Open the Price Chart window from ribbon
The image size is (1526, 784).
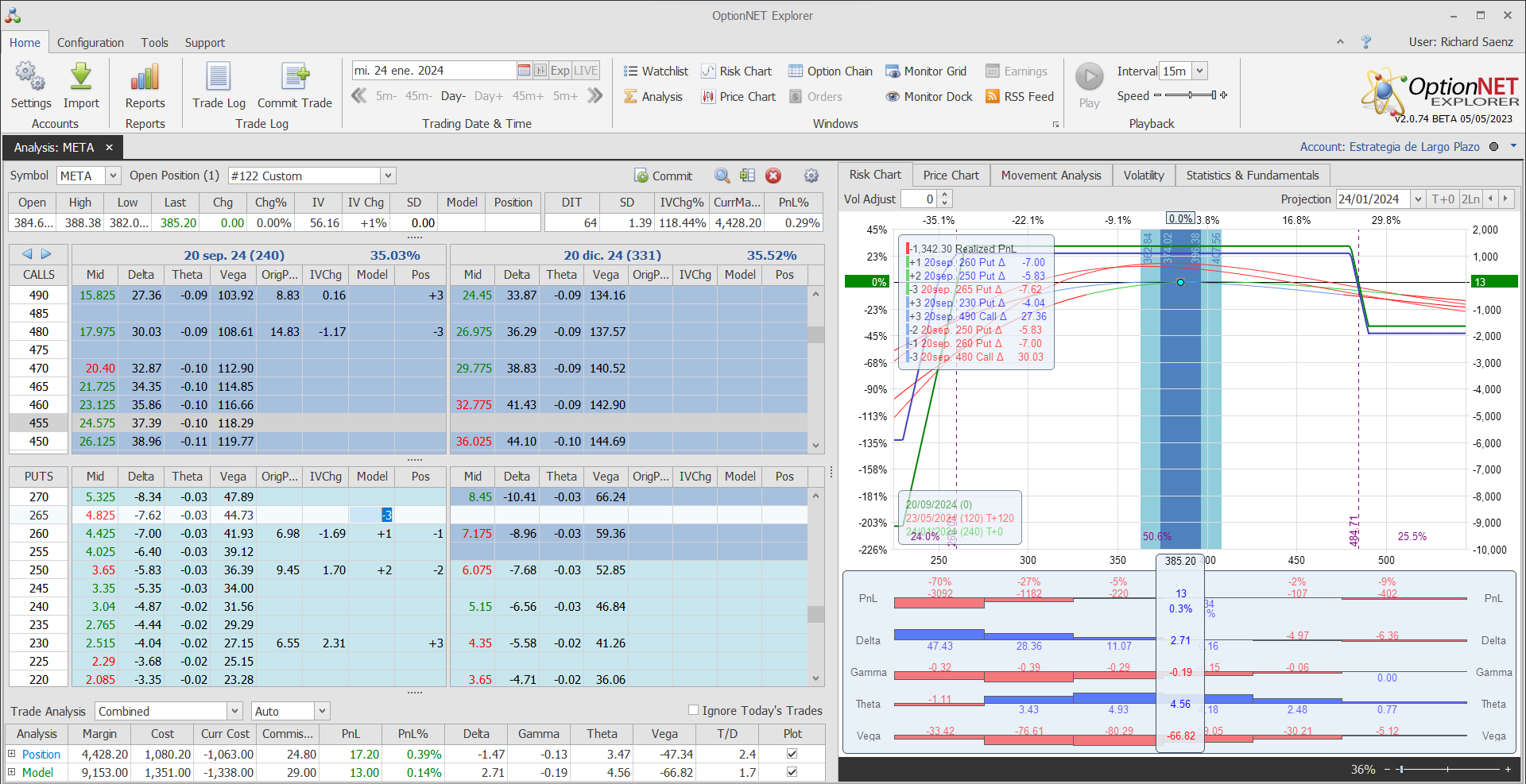(738, 97)
